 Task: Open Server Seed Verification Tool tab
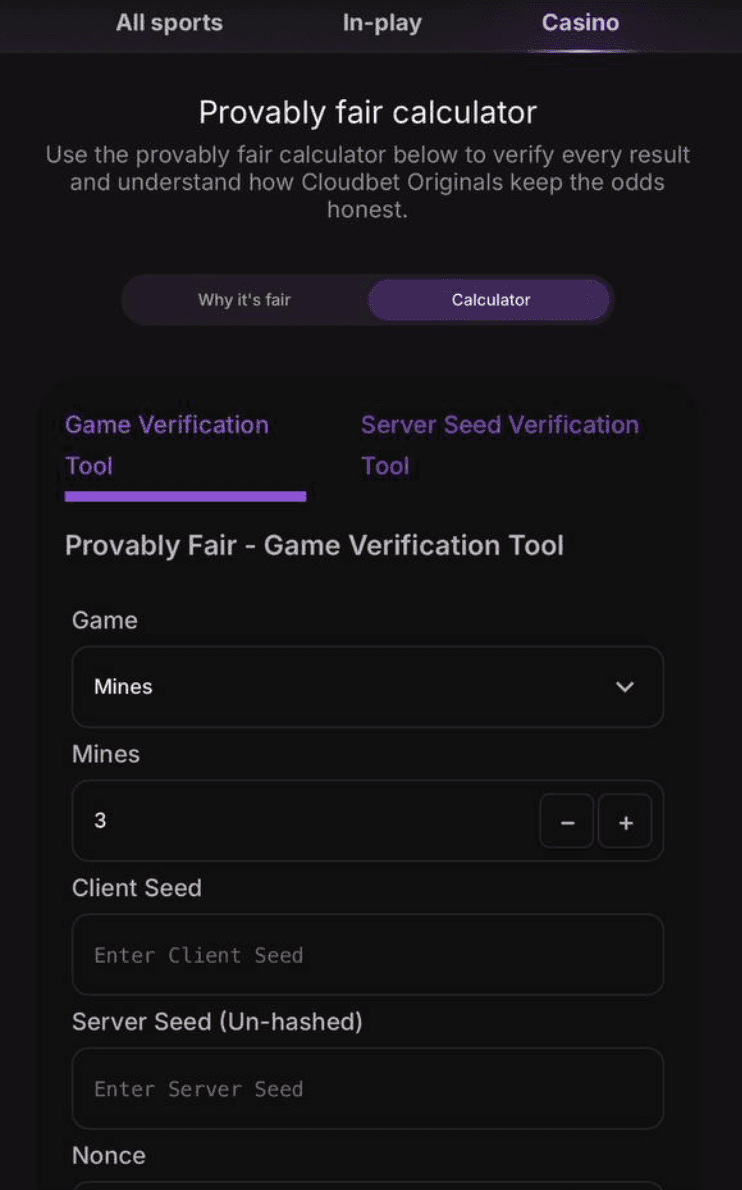tap(499, 445)
